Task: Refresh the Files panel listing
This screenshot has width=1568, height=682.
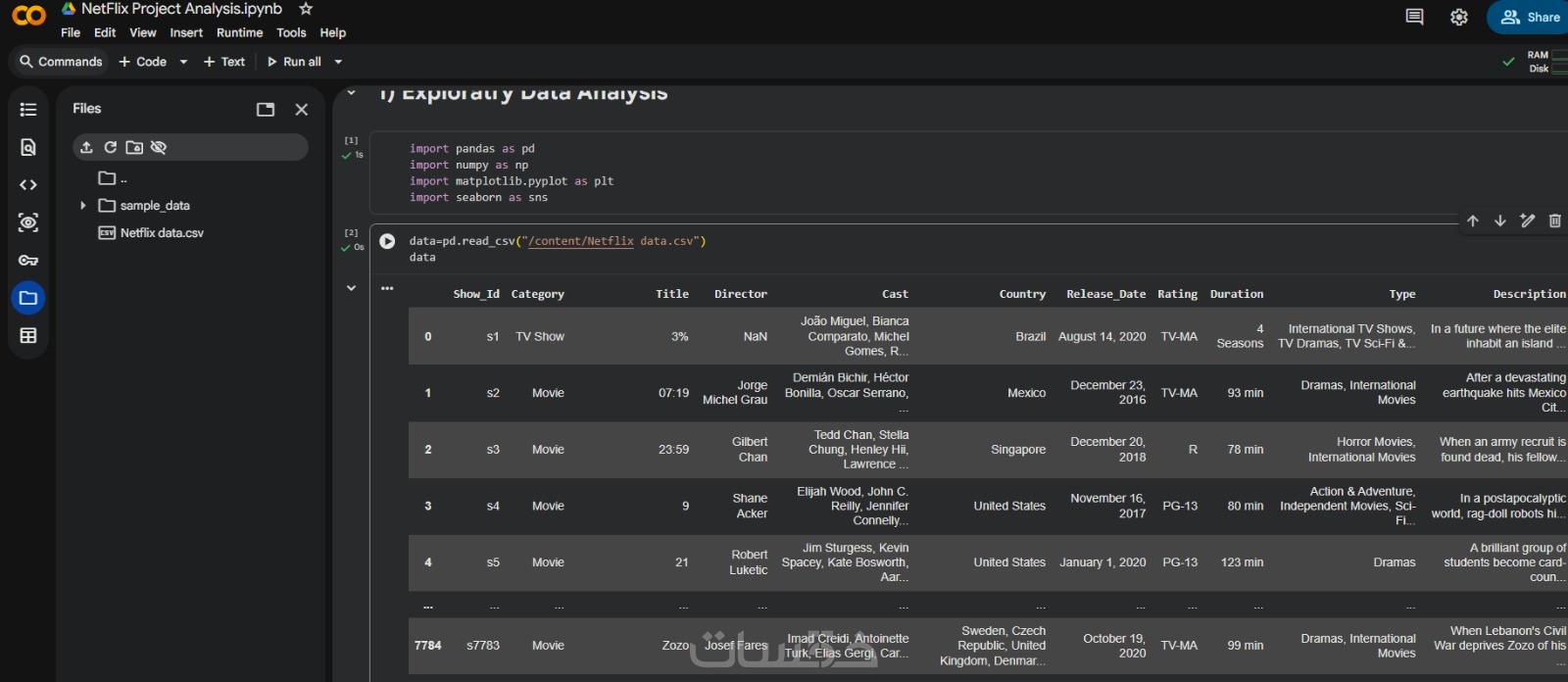Action: coord(111,147)
